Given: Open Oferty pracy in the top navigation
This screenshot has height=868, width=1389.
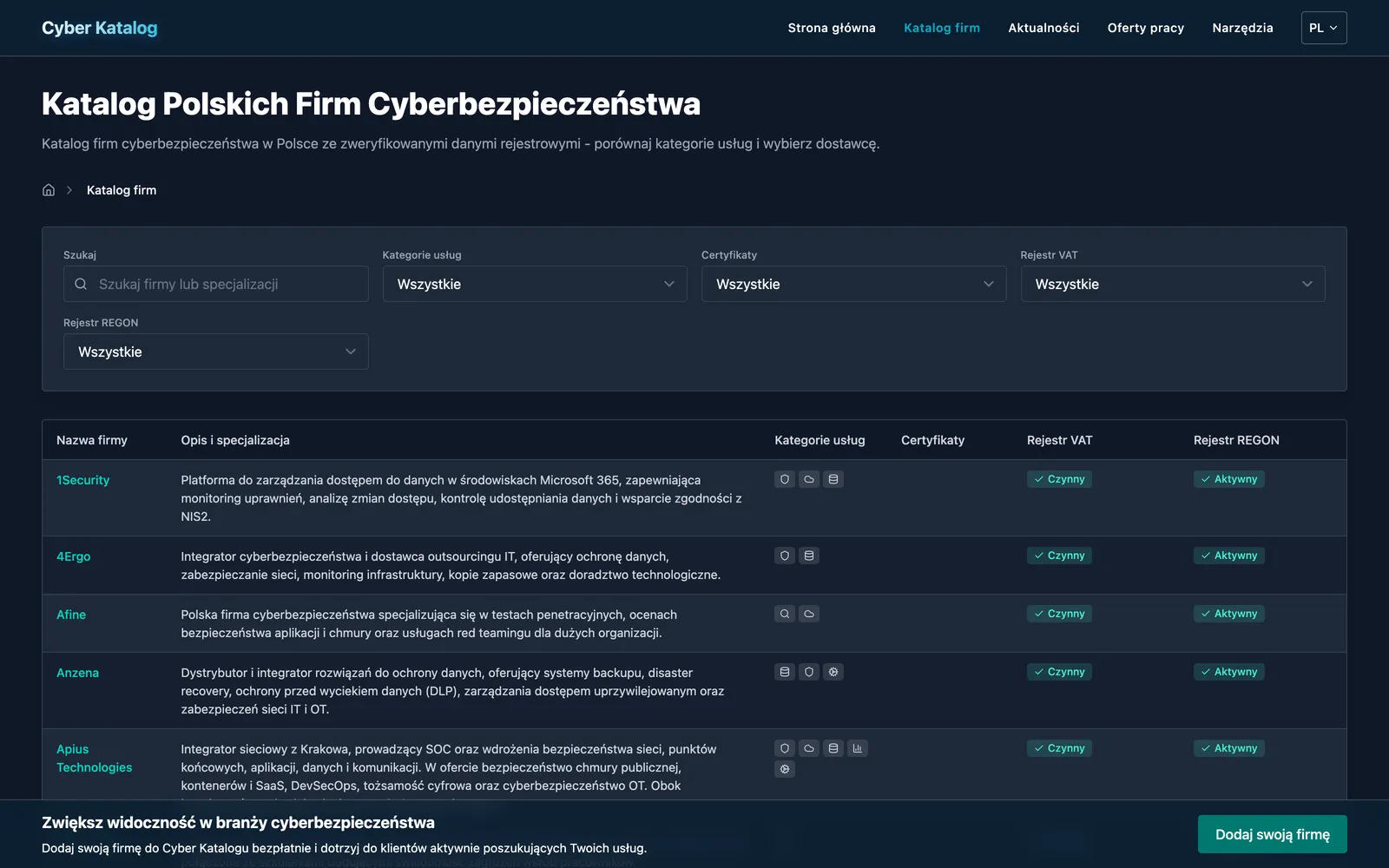Looking at the screenshot, I should coord(1146,28).
